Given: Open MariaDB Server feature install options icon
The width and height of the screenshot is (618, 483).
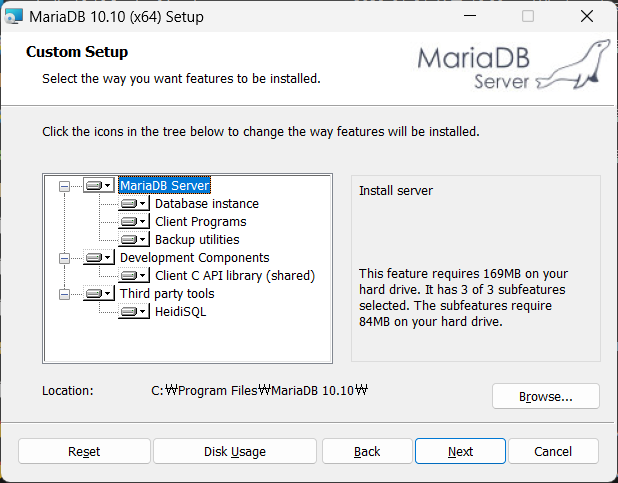Looking at the screenshot, I should click(x=99, y=185).
